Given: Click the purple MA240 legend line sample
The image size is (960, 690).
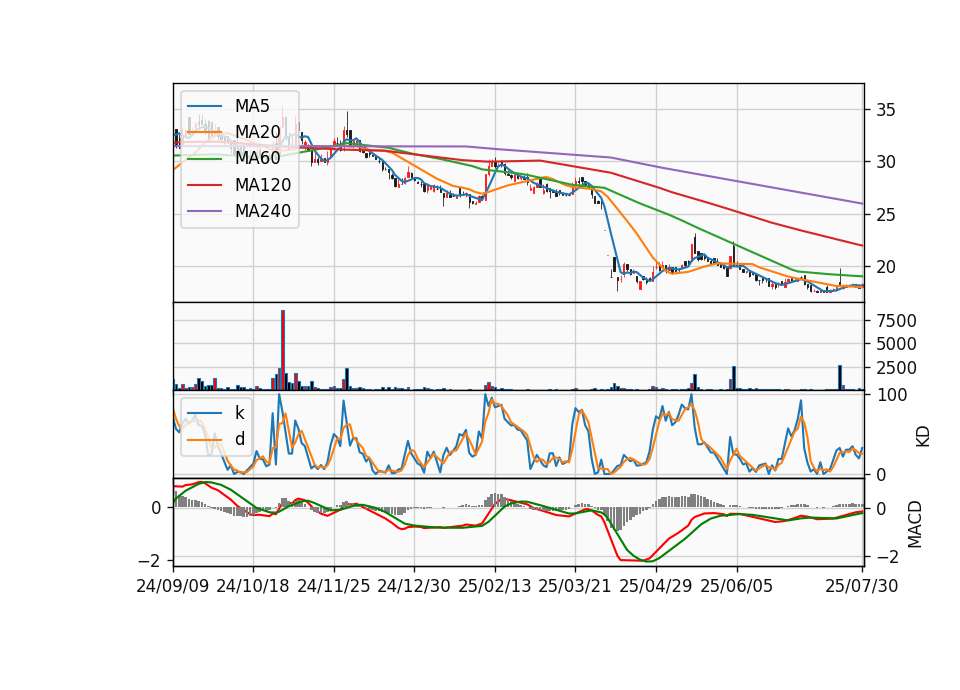Looking at the screenshot, I should [204, 211].
